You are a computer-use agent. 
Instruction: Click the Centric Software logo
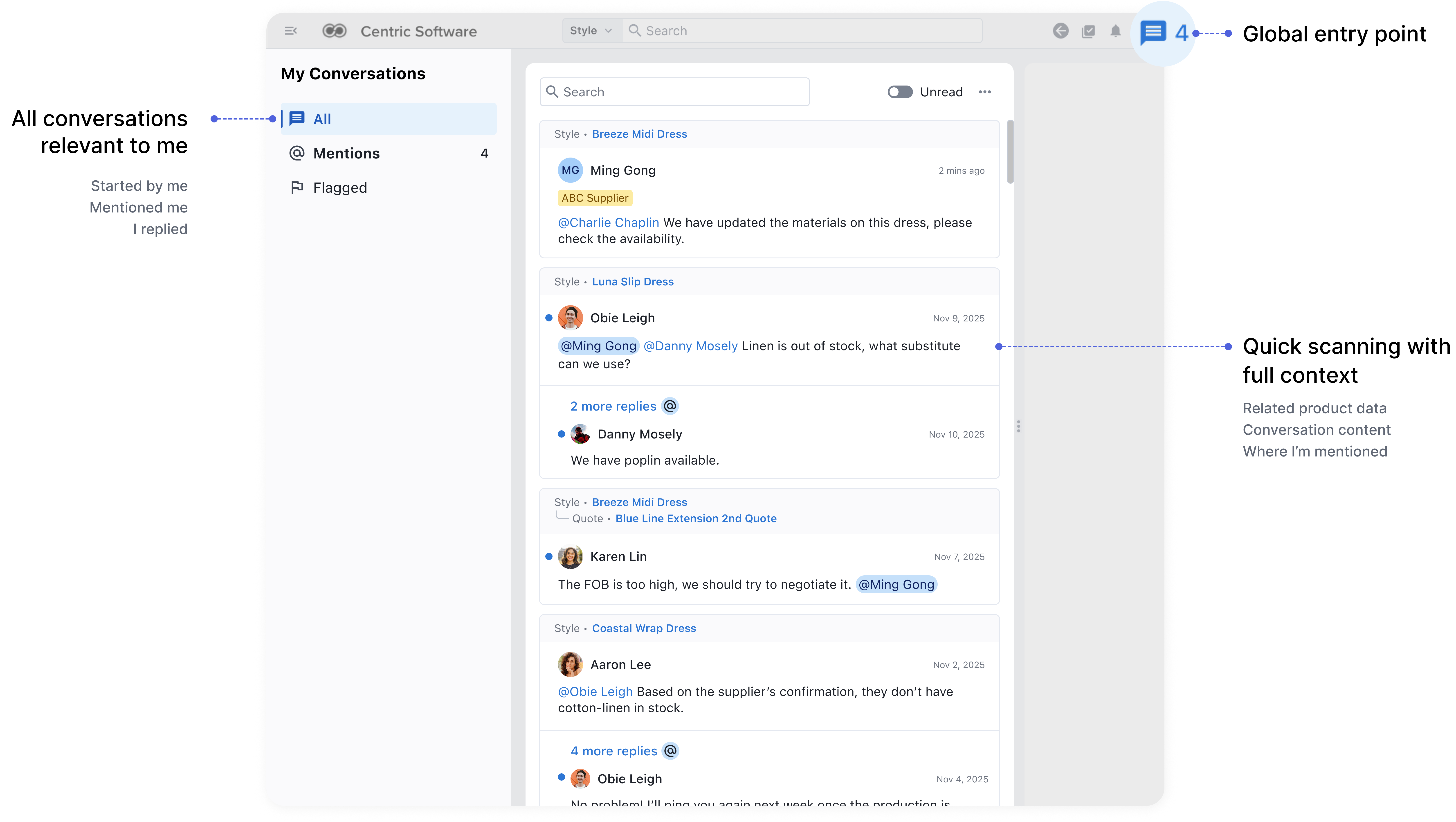pos(335,31)
